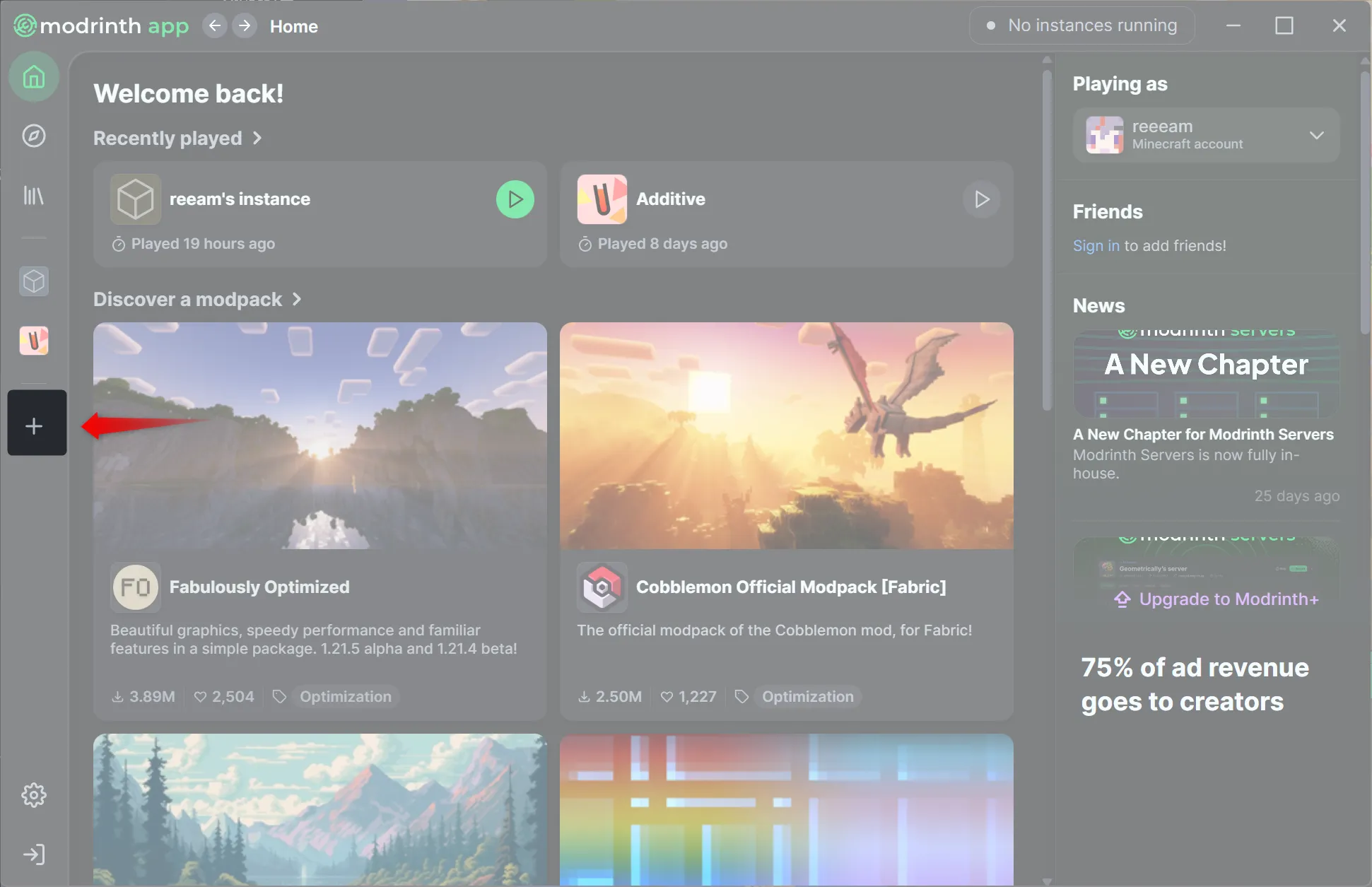The height and width of the screenshot is (887, 1372).
Task: Play ream's instance with green button
Action: 515,199
